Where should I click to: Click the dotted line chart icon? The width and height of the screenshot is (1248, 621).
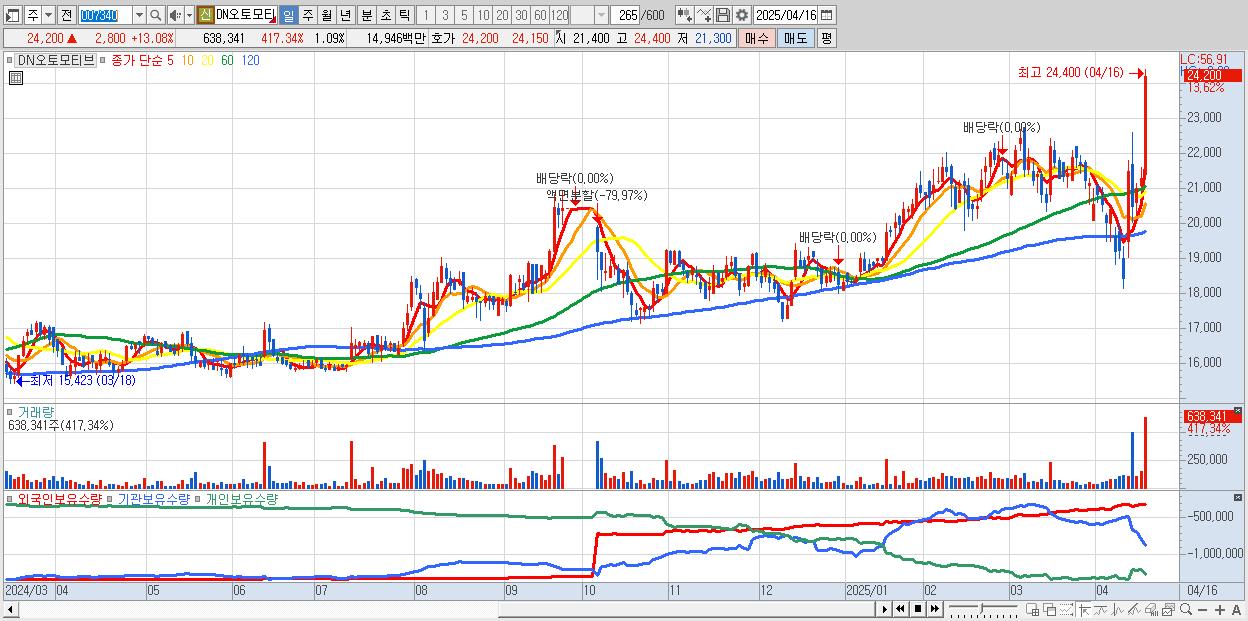1066,609
